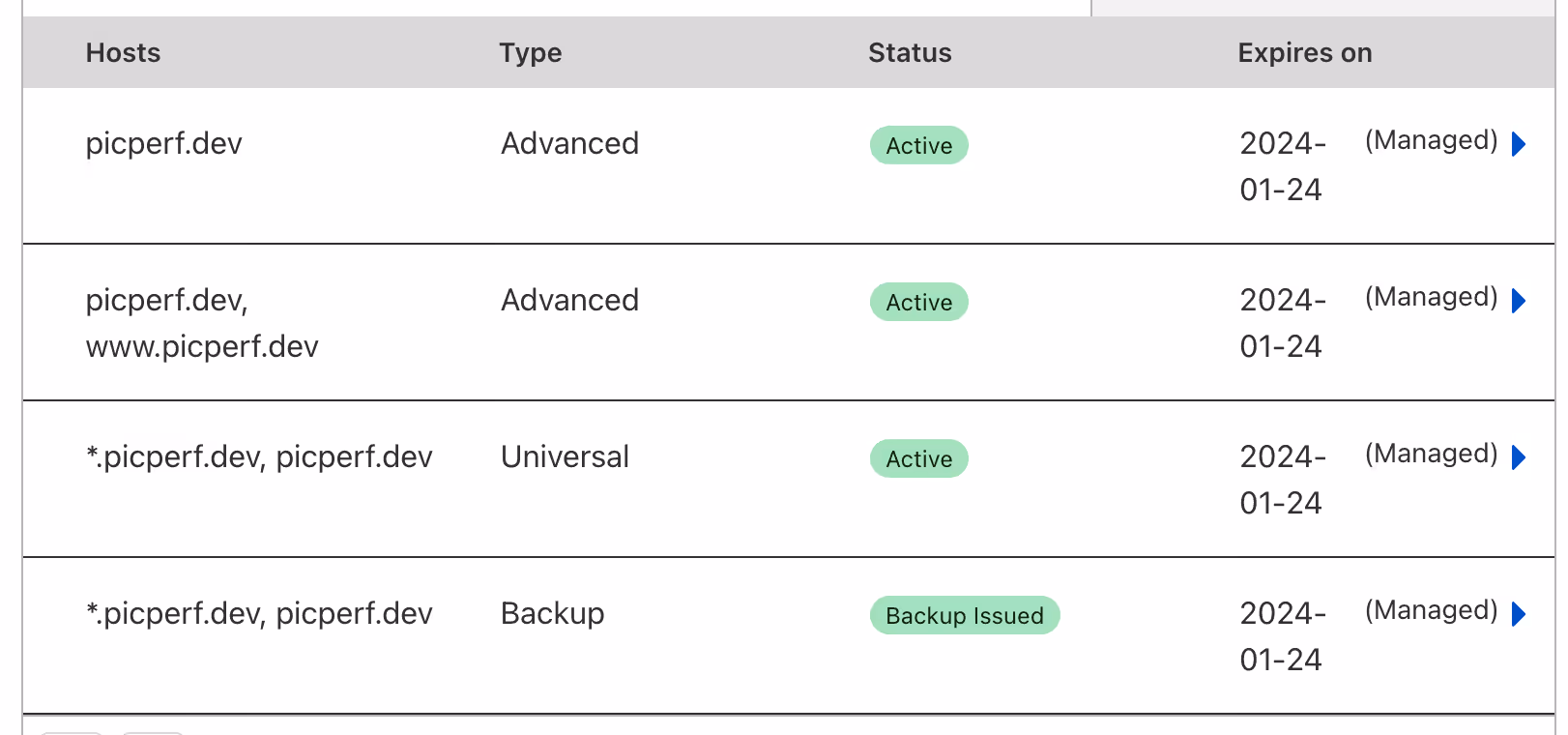Click the hosts cell in Universal row
The image size is (1568, 735).
pyautogui.click(x=259, y=456)
